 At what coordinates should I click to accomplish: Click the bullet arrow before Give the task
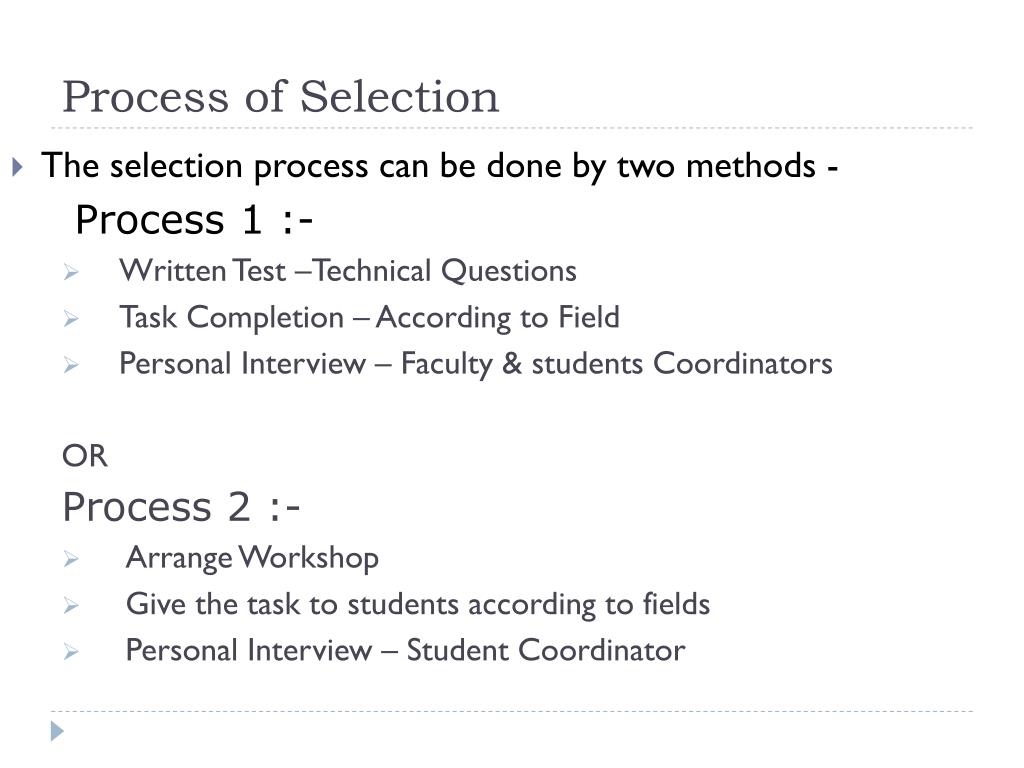(x=71, y=605)
